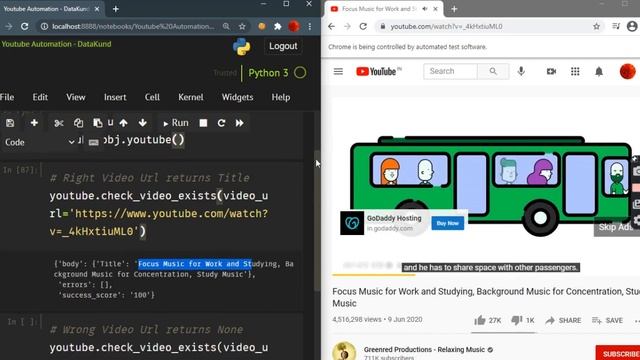Open a new tab in the YouTube browser
The width and height of the screenshot is (640, 360).
coord(454,9)
